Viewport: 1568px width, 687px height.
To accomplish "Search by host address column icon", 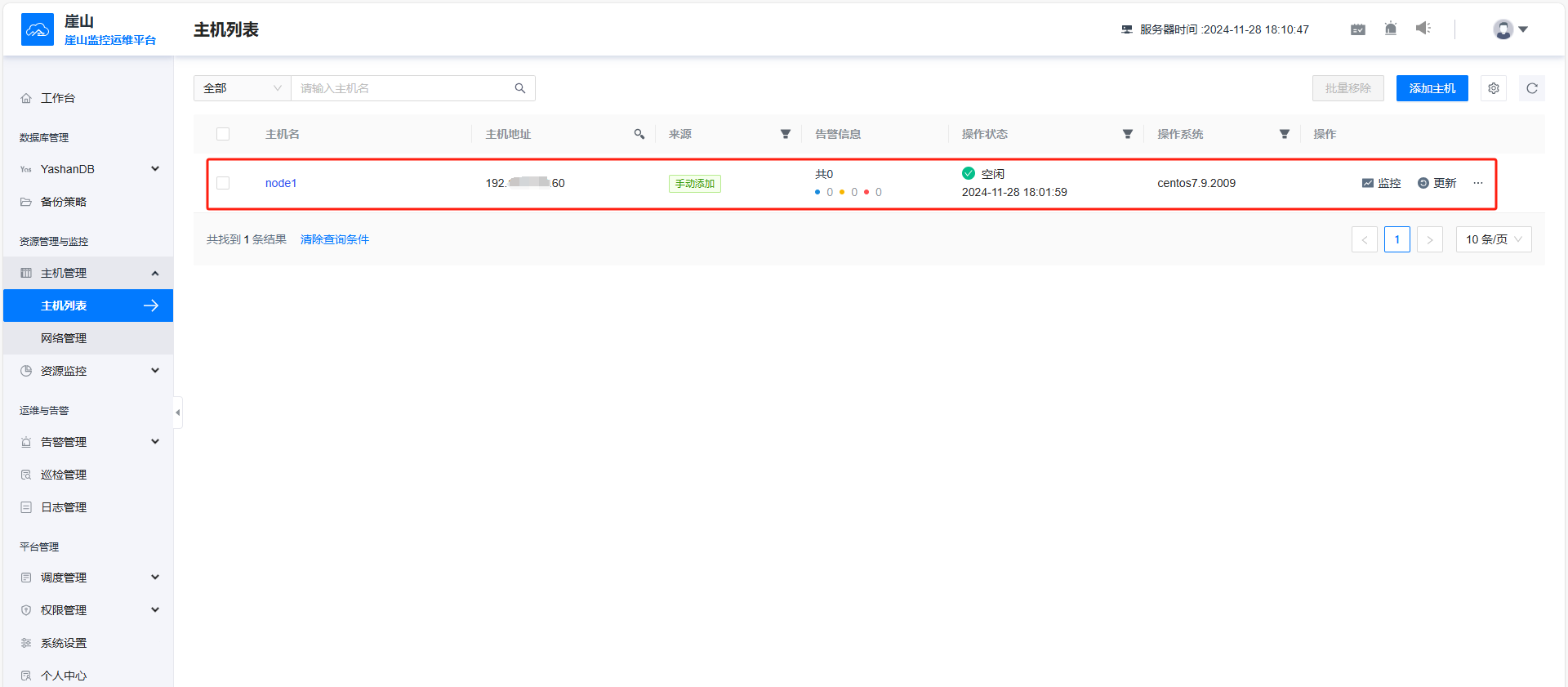I will [639, 134].
